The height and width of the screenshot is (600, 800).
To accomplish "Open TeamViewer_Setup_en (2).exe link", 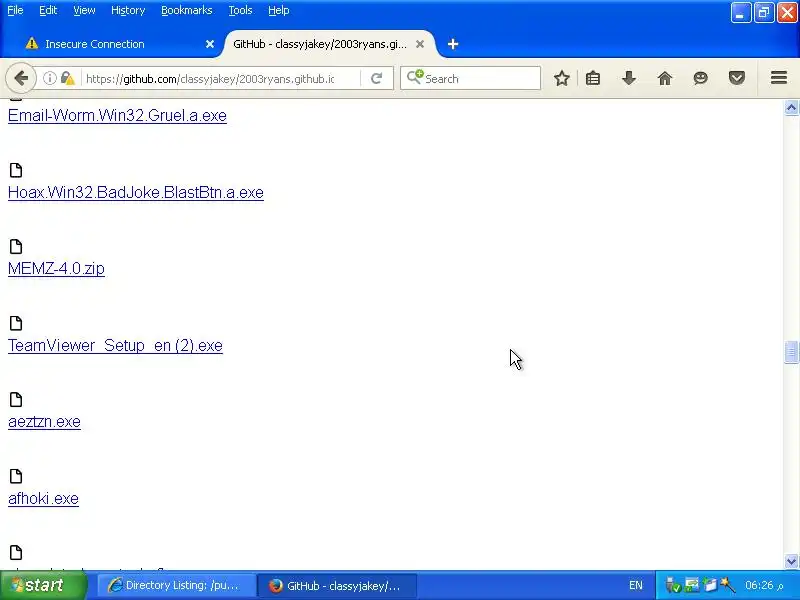I will (115, 346).
